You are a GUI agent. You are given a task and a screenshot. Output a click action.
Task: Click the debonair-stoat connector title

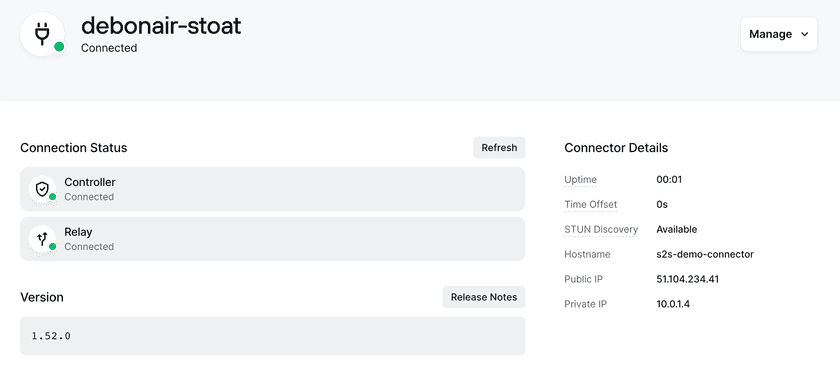(x=161, y=25)
